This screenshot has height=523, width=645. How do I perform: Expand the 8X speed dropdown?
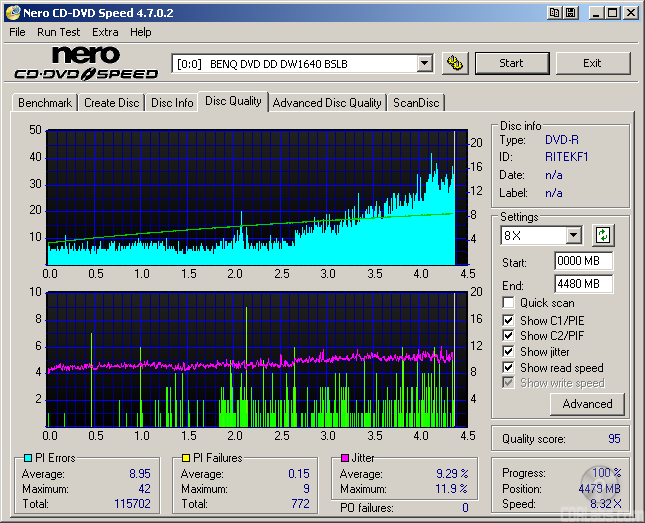coord(573,236)
